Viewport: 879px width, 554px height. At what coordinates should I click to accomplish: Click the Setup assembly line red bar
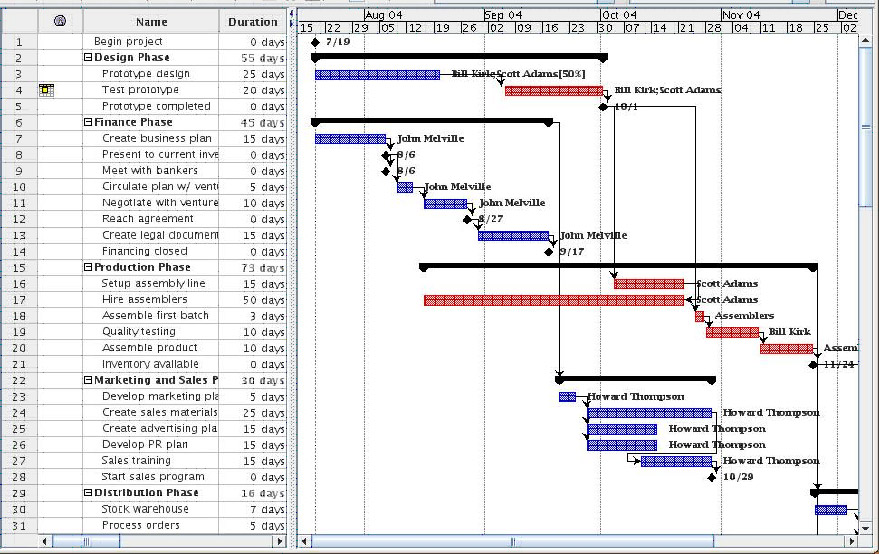pyautogui.click(x=649, y=284)
